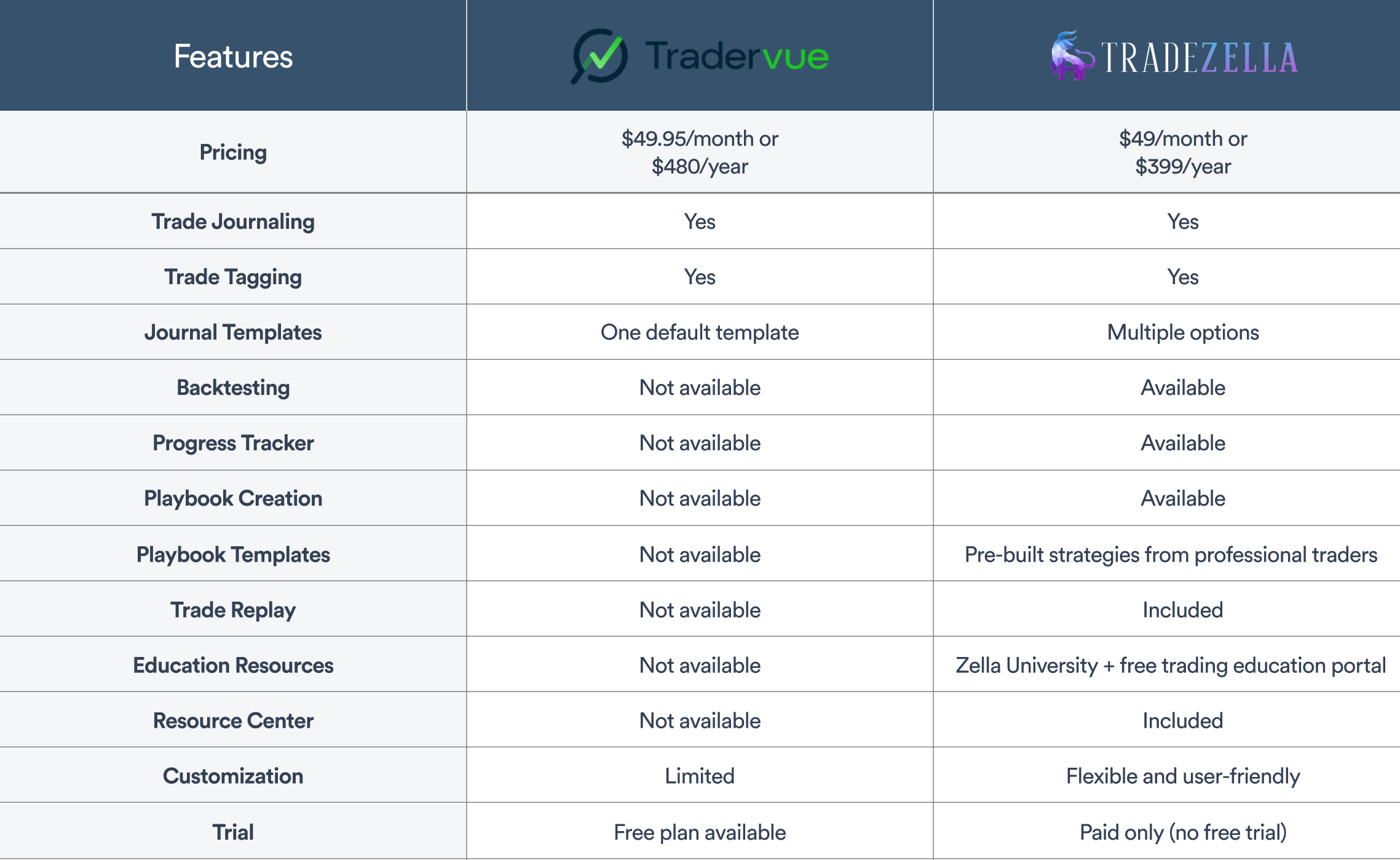Click the Tradervue checkmark magnifier logo icon
Image resolution: width=1400 pixels, height=860 pixels.
599,56
